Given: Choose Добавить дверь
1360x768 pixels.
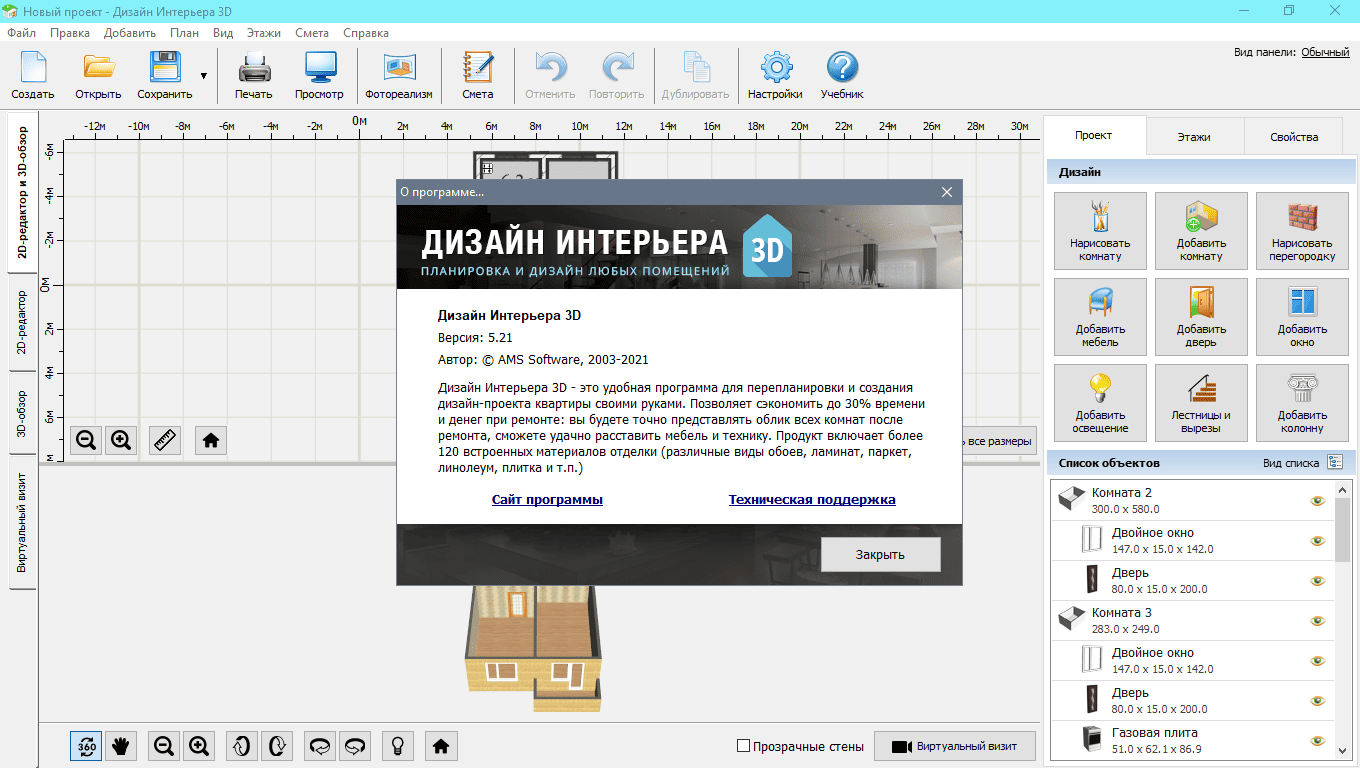Looking at the screenshot, I should point(1201,317).
